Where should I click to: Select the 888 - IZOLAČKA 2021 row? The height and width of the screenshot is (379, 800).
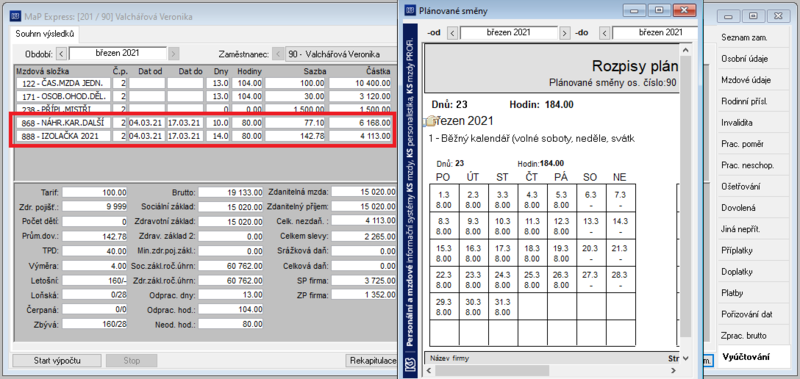(x=204, y=136)
